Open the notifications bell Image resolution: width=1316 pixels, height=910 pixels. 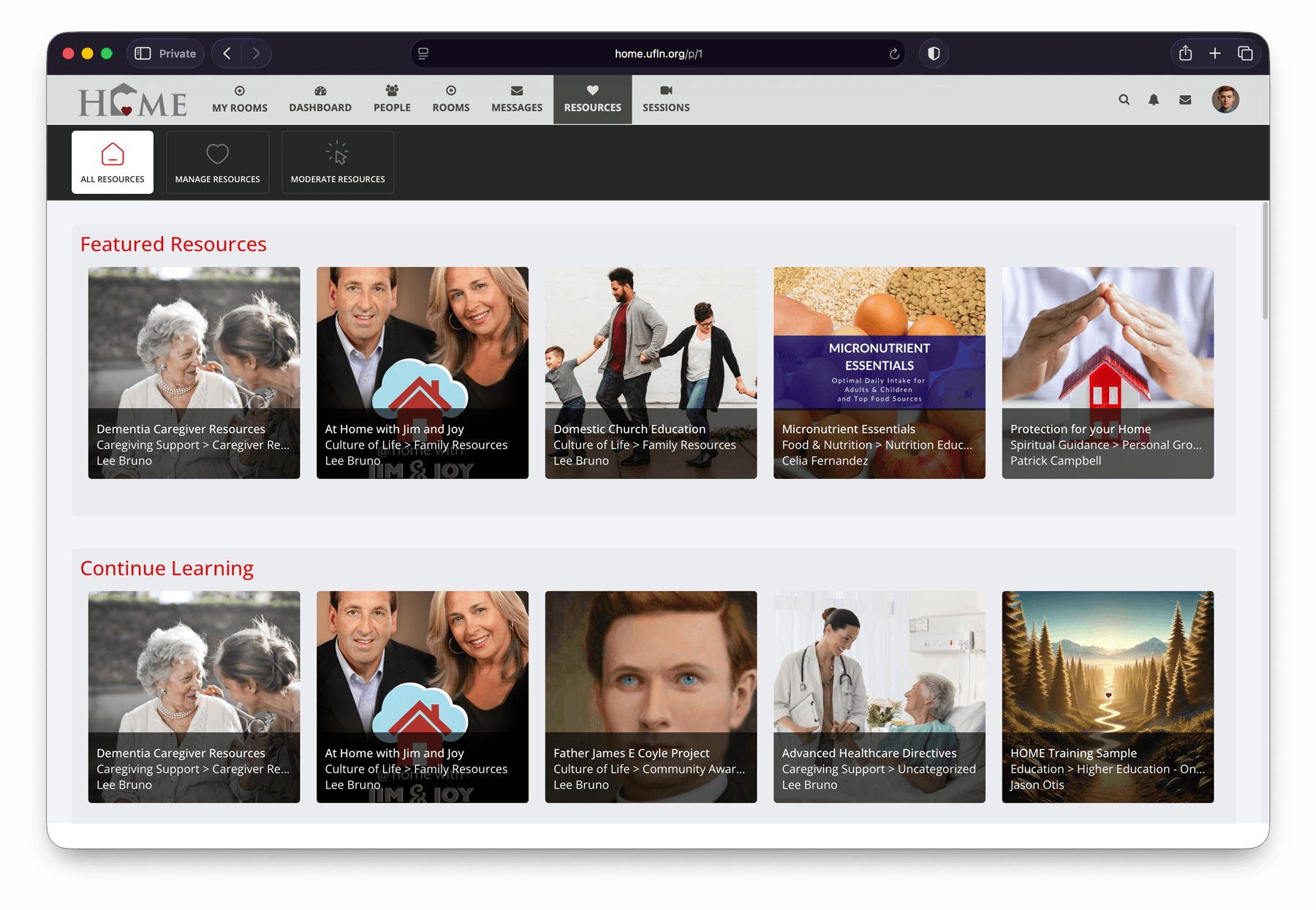[x=1154, y=99]
